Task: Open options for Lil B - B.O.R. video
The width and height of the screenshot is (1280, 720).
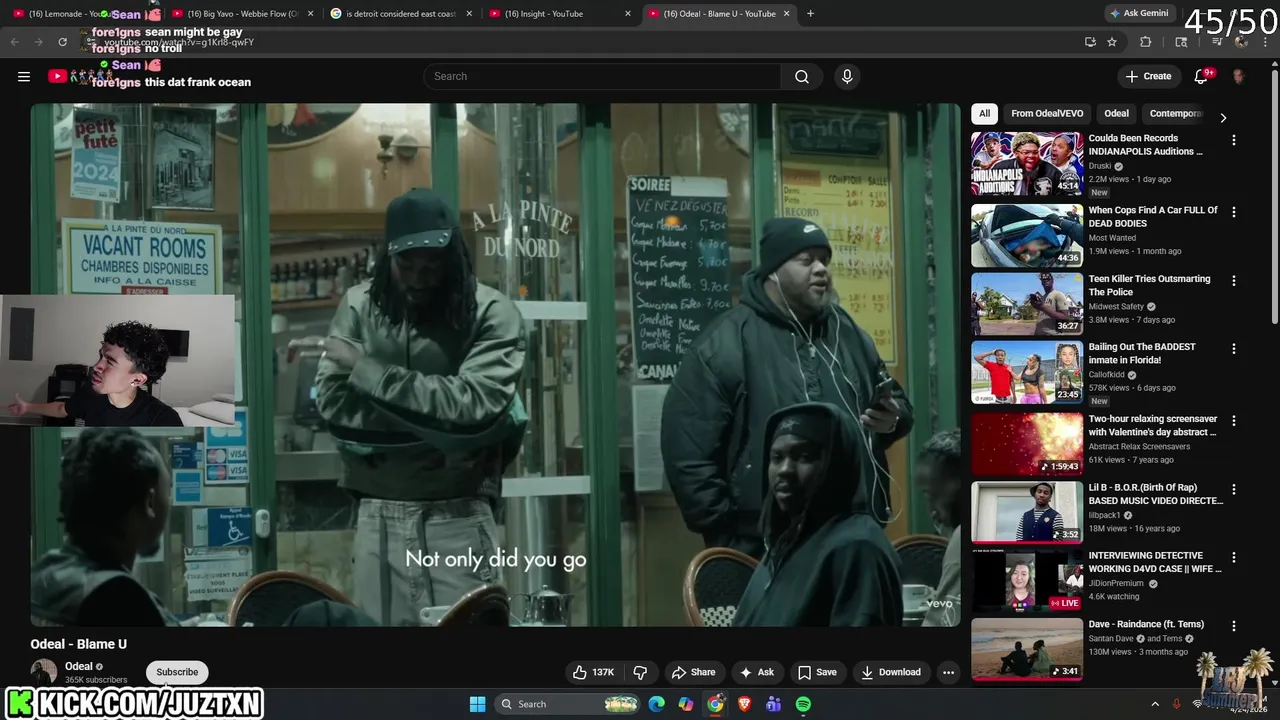Action: pyautogui.click(x=1233, y=490)
